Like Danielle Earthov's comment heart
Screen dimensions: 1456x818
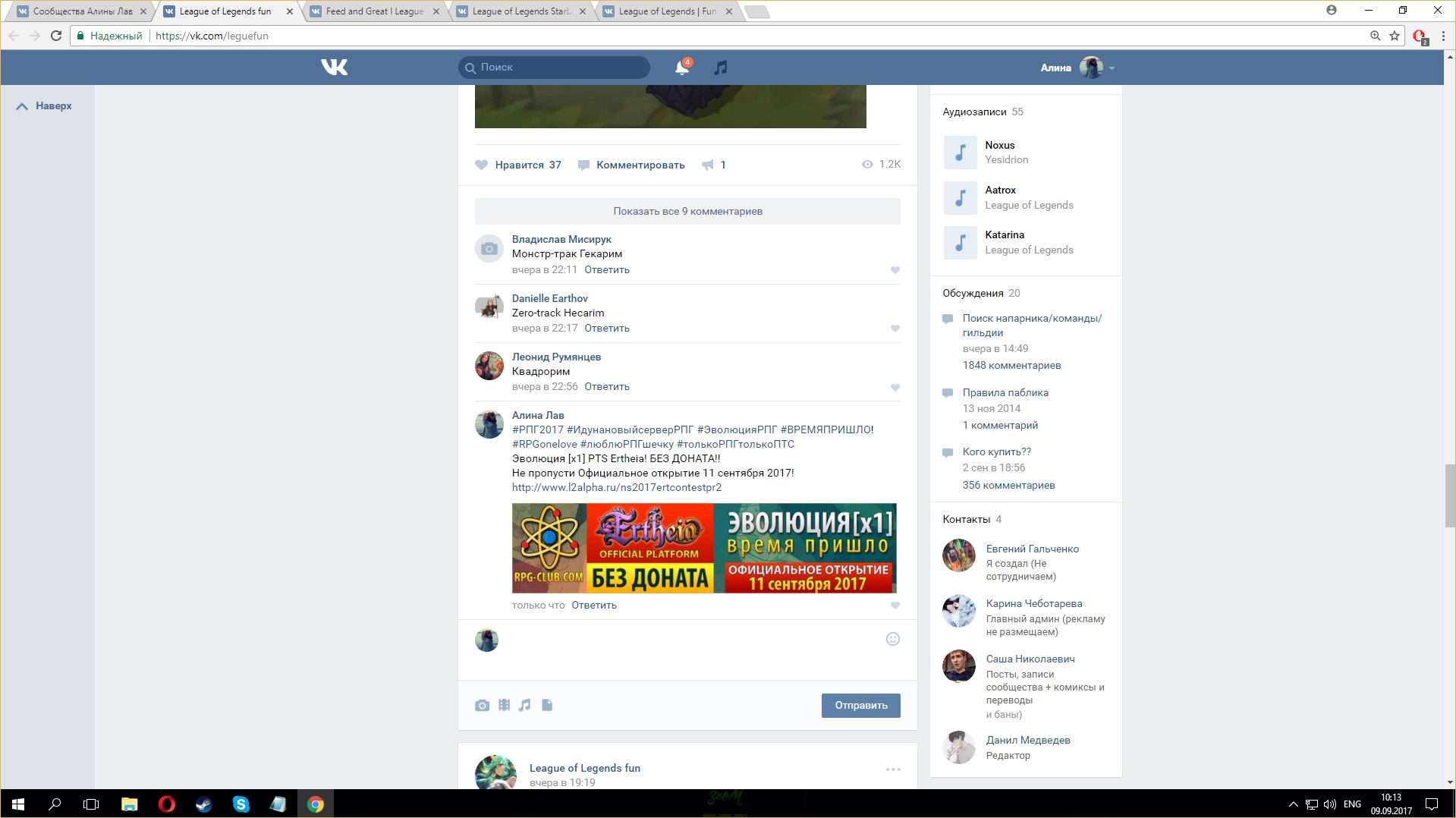point(895,329)
